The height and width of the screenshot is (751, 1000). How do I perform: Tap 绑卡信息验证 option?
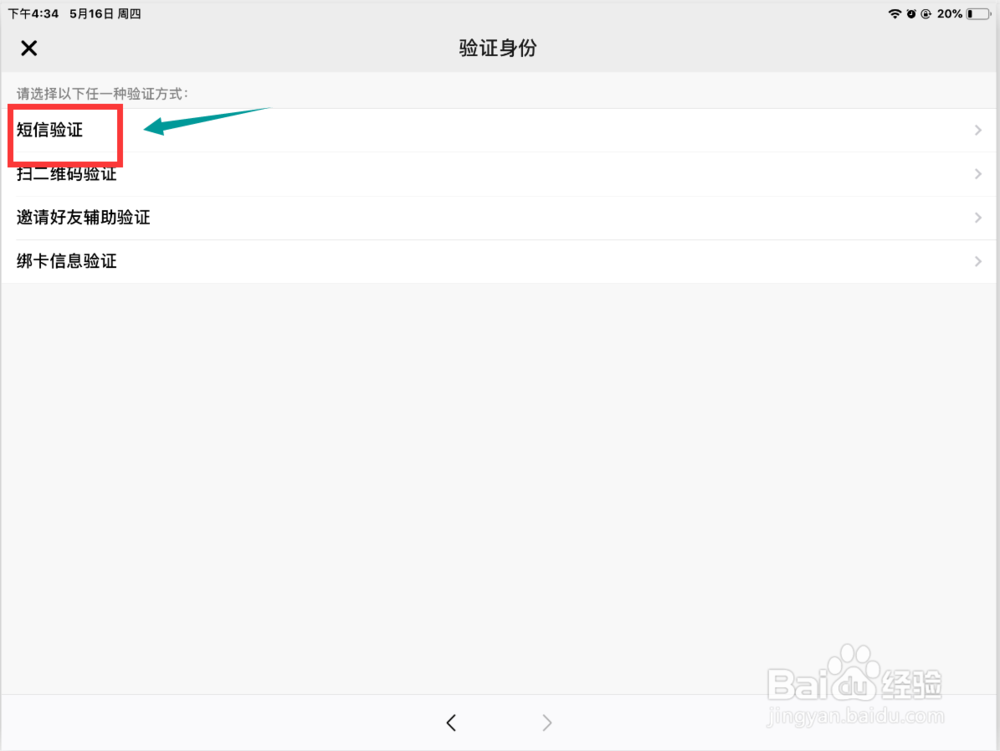pos(498,261)
